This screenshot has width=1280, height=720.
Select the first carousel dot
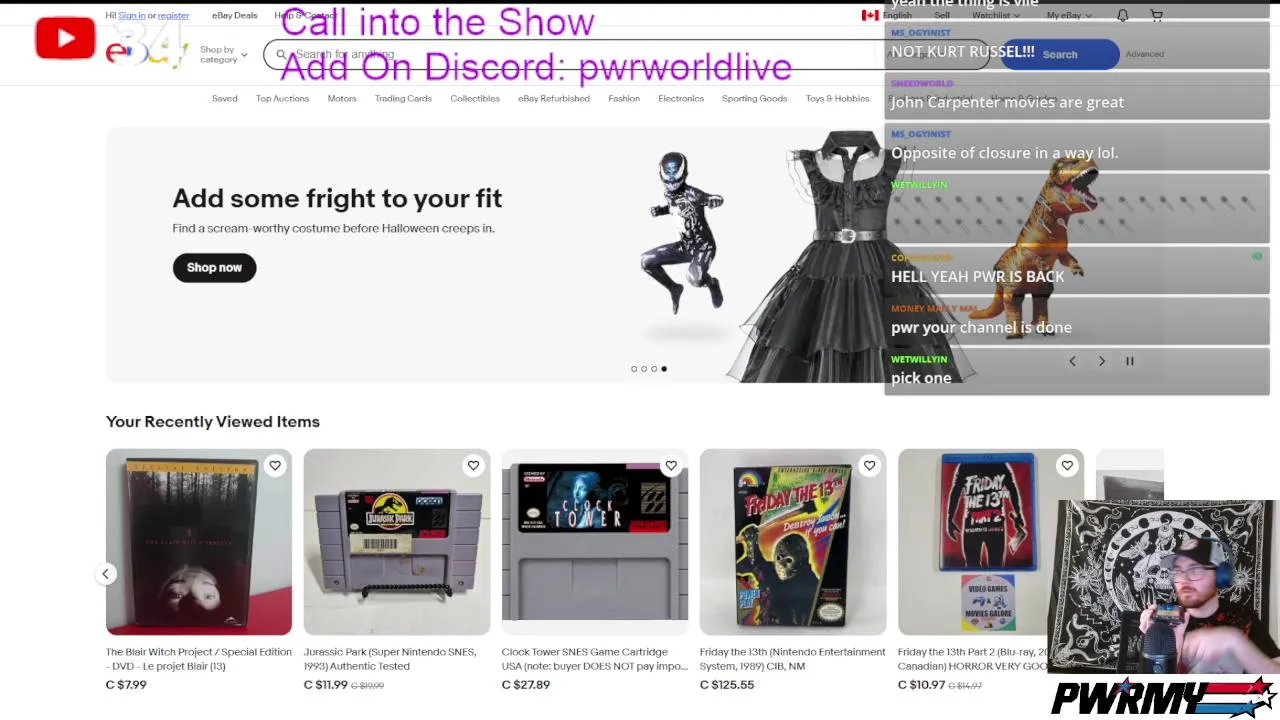[x=633, y=369]
